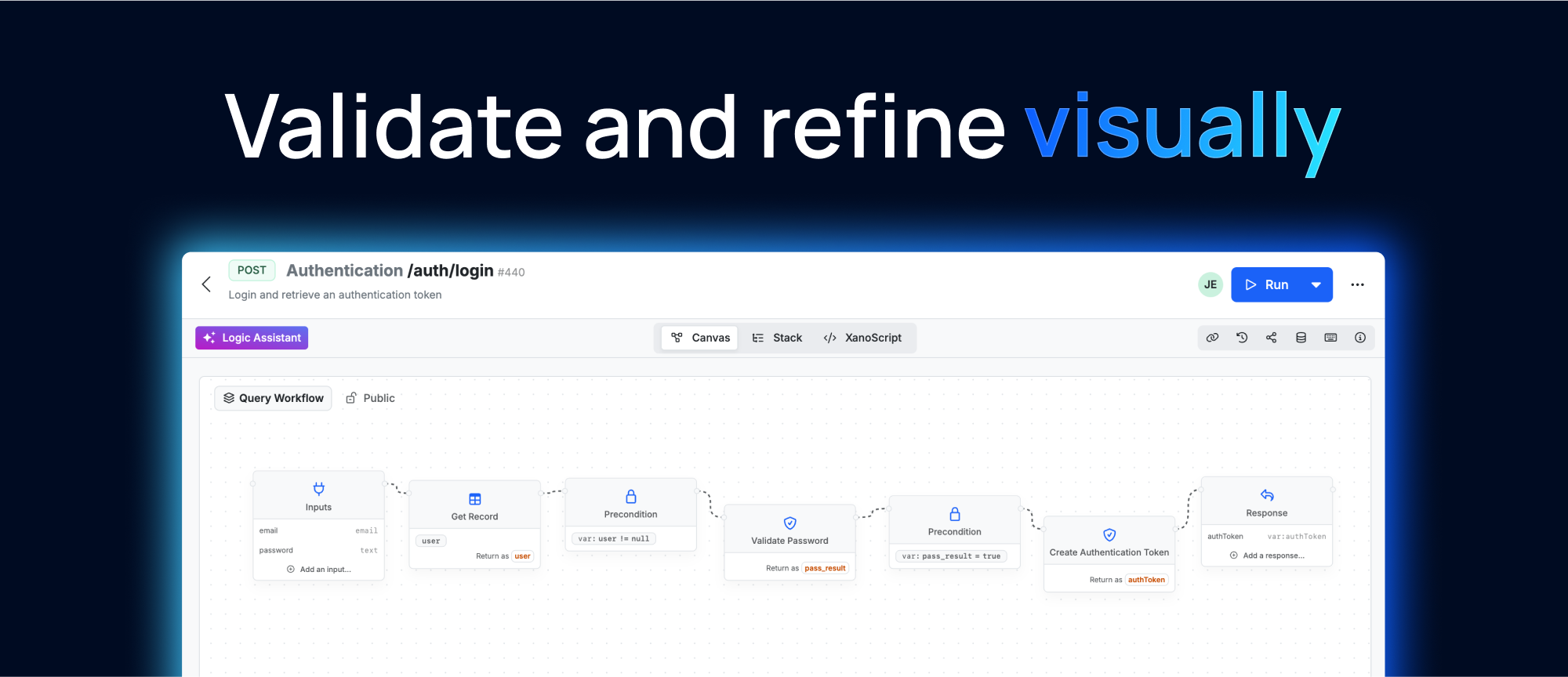Click the password input row

point(318,550)
